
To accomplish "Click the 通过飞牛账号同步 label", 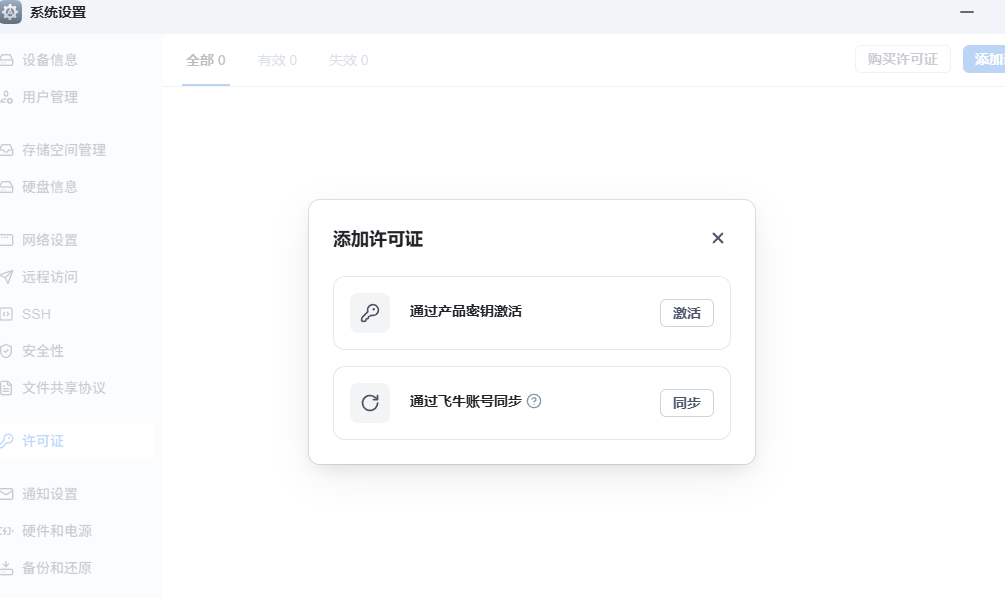I will click(466, 401).
